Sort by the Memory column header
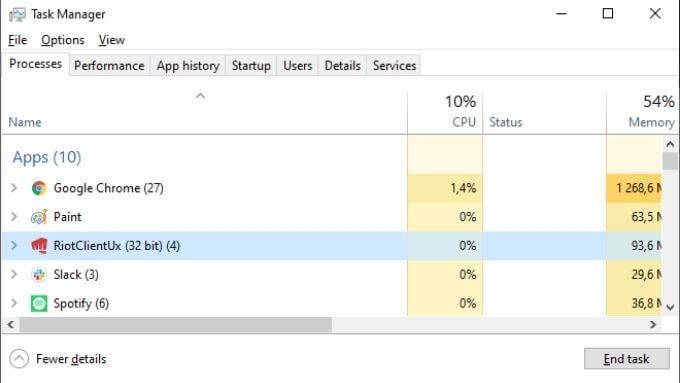 point(643,112)
